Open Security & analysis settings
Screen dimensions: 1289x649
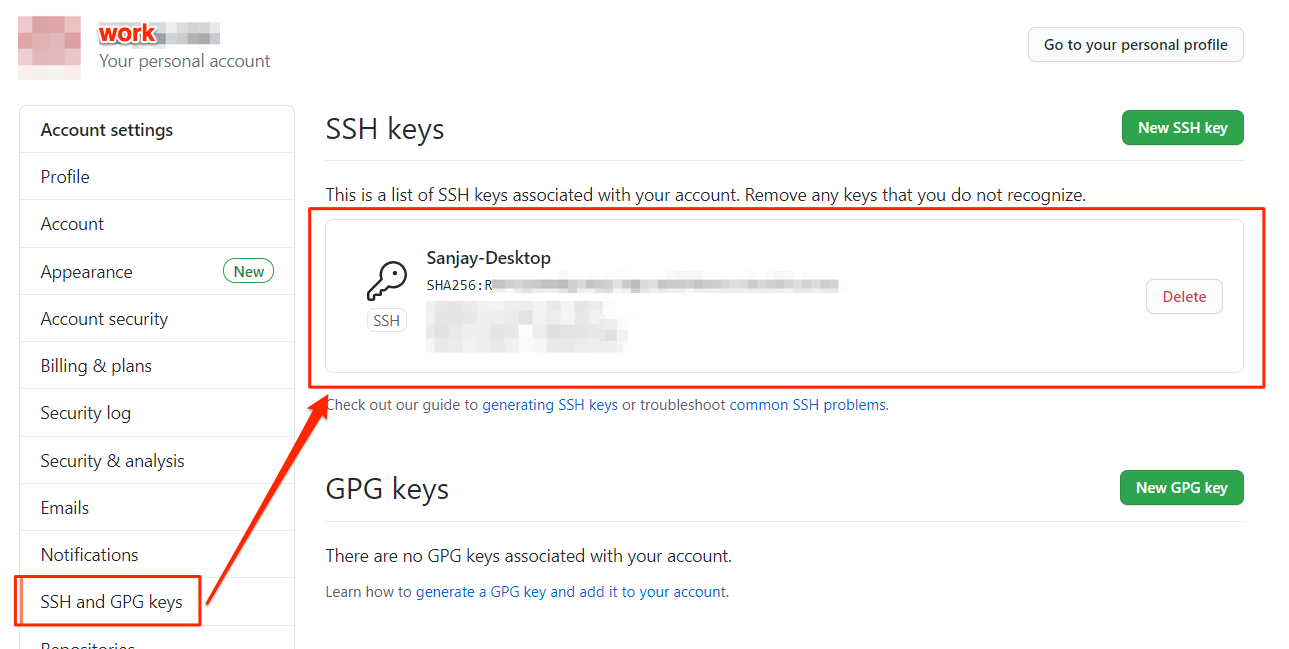pos(112,461)
